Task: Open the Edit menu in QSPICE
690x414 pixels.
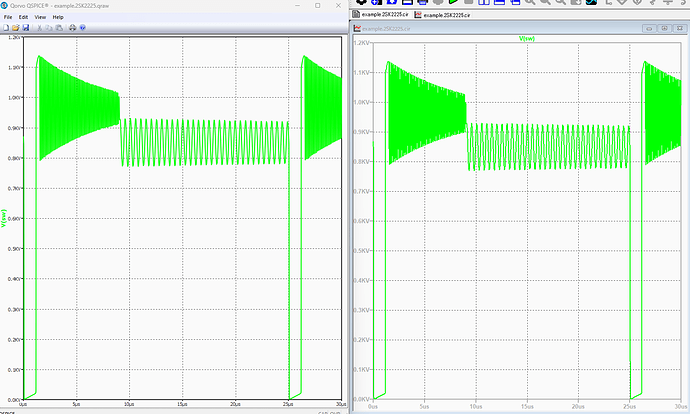Action: 23,17
